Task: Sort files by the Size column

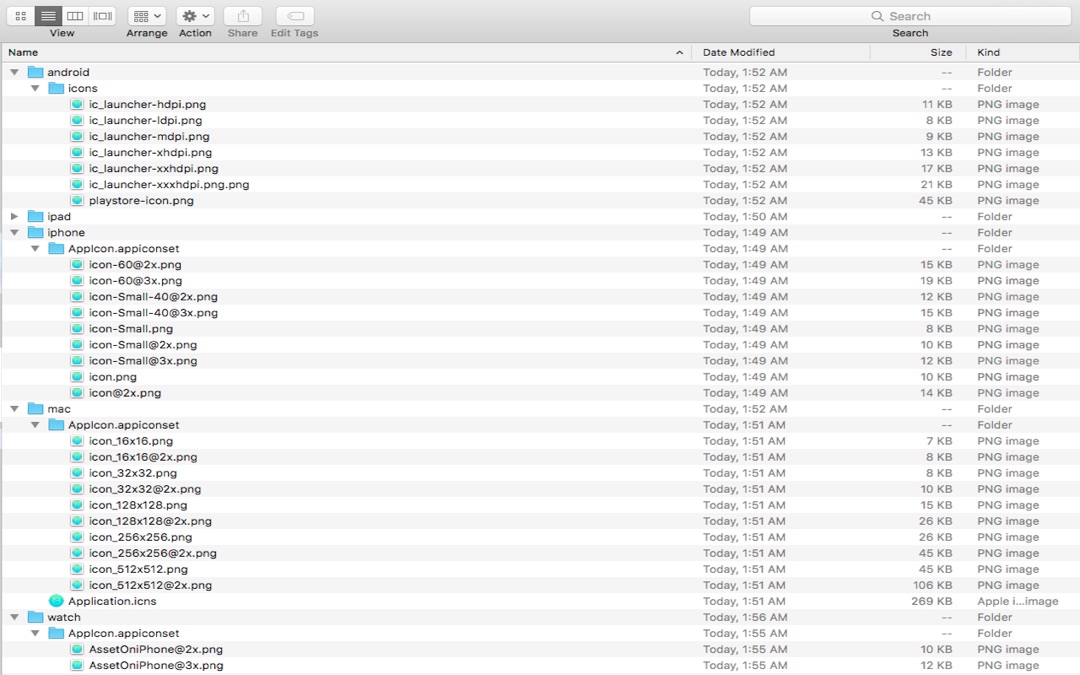Action: coord(940,51)
